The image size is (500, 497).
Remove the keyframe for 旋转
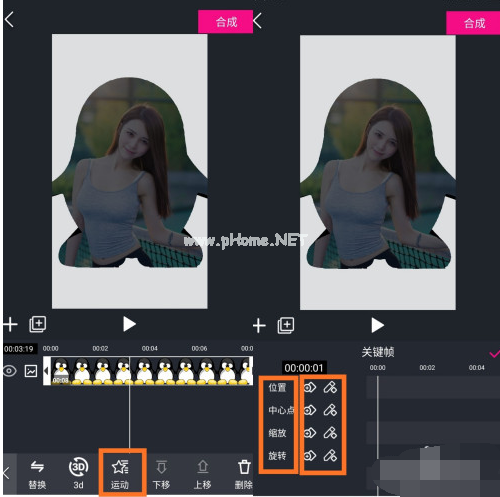330,455
